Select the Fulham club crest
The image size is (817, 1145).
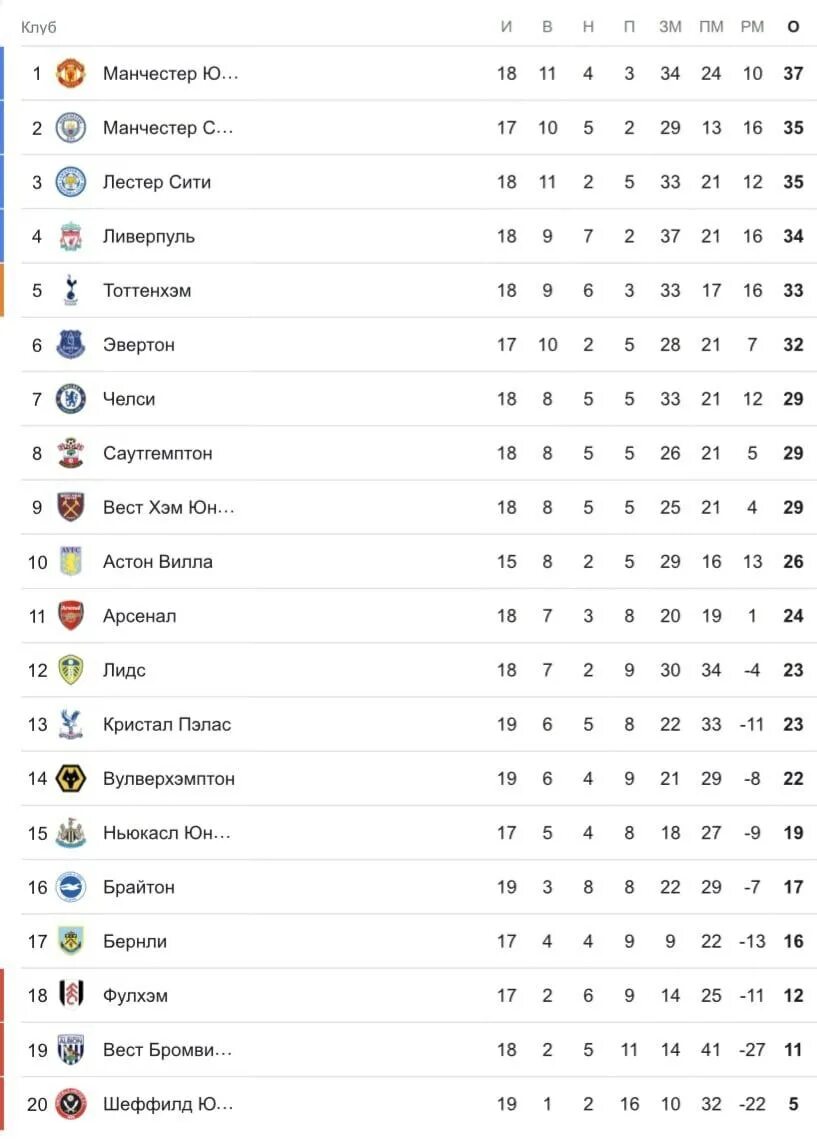71,995
